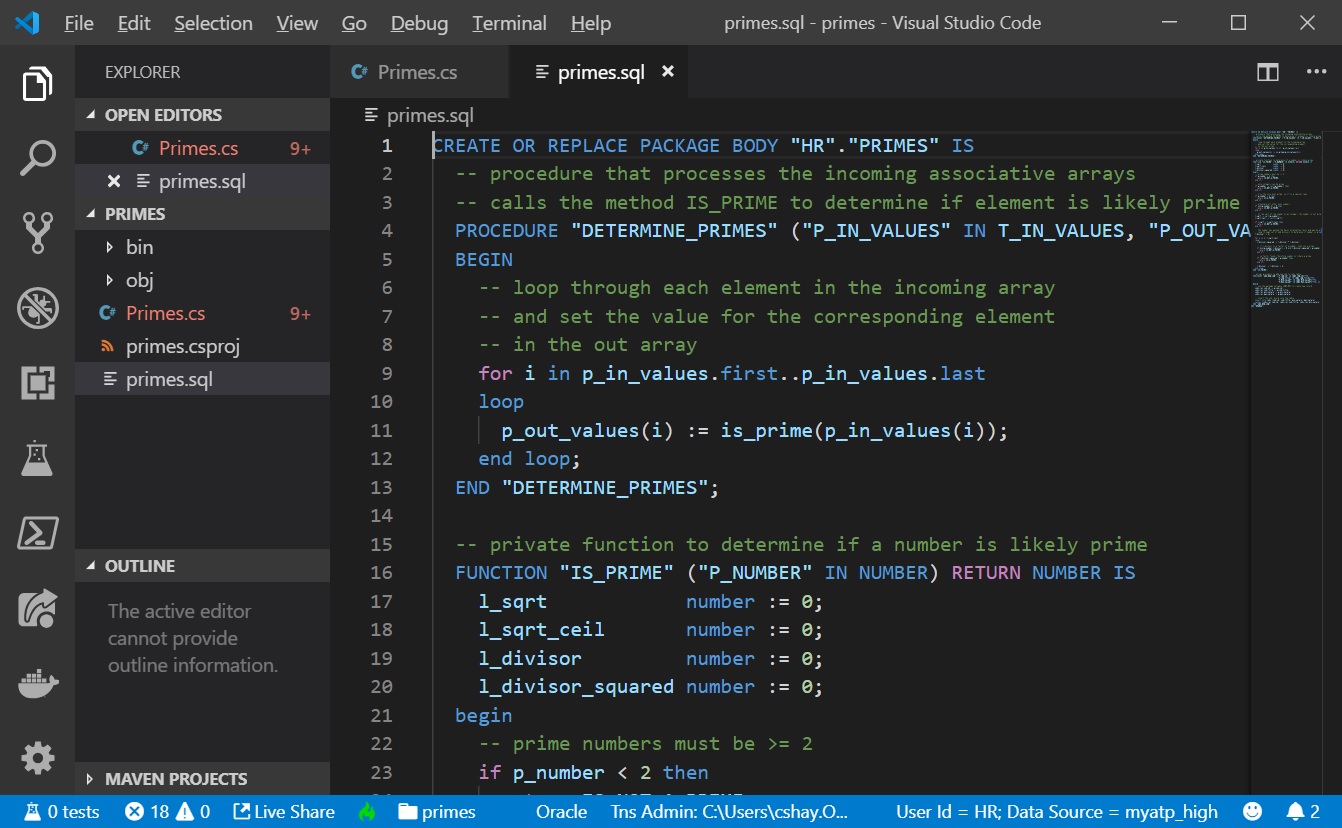Image resolution: width=1342 pixels, height=828 pixels.
Task: Collapse the Open Editors section
Action: click(163, 115)
